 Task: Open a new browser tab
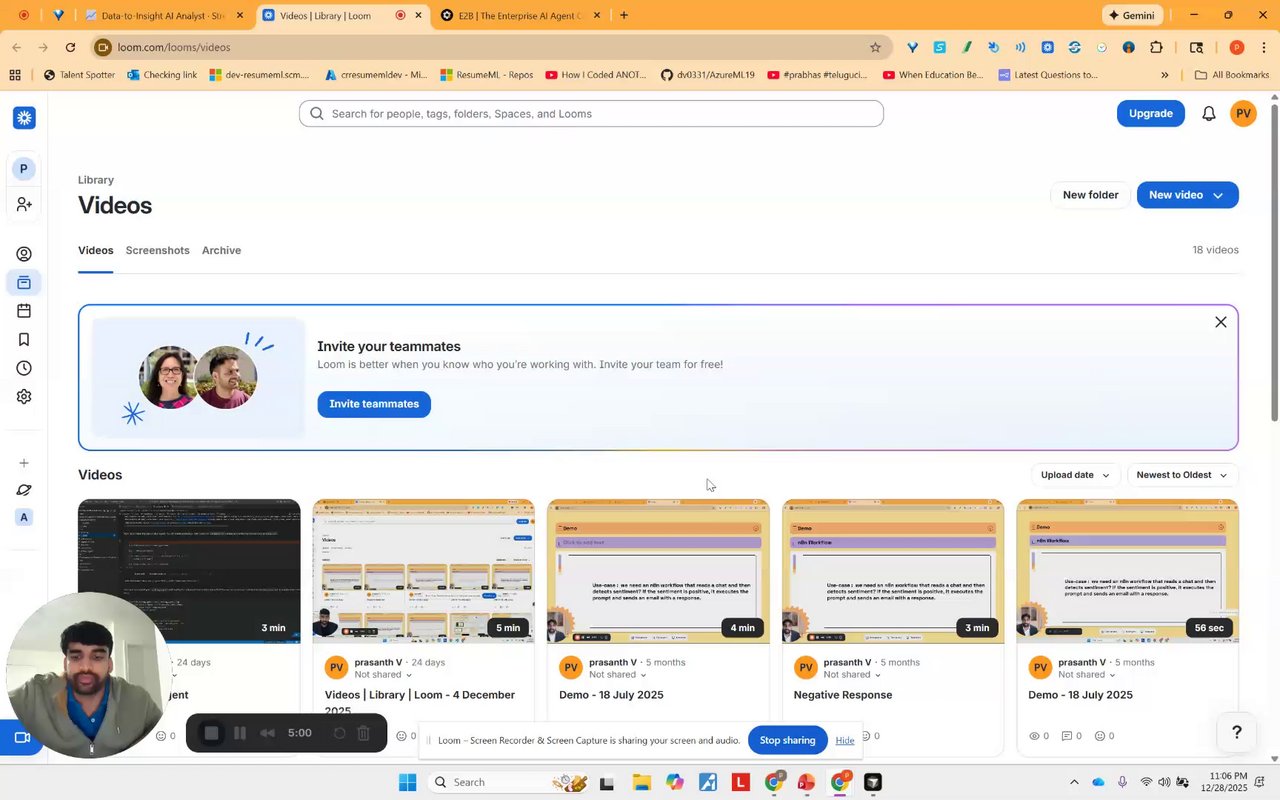click(624, 15)
